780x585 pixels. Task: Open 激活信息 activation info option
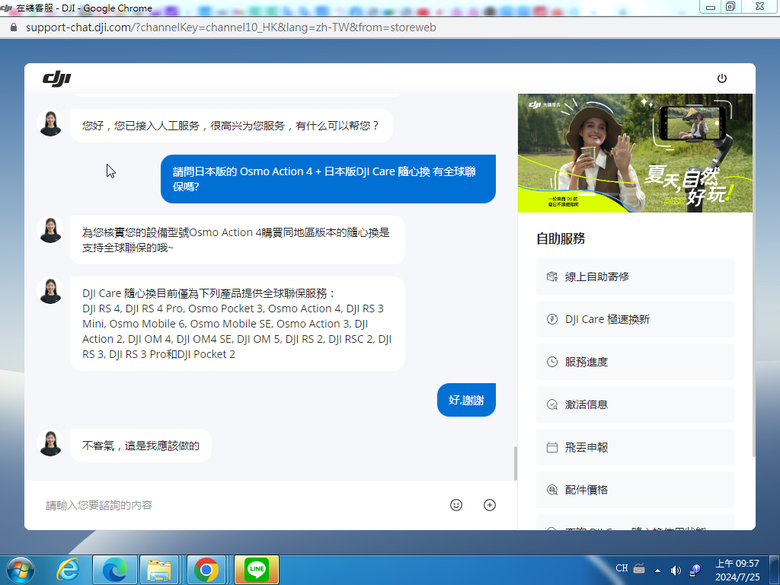[635, 404]
